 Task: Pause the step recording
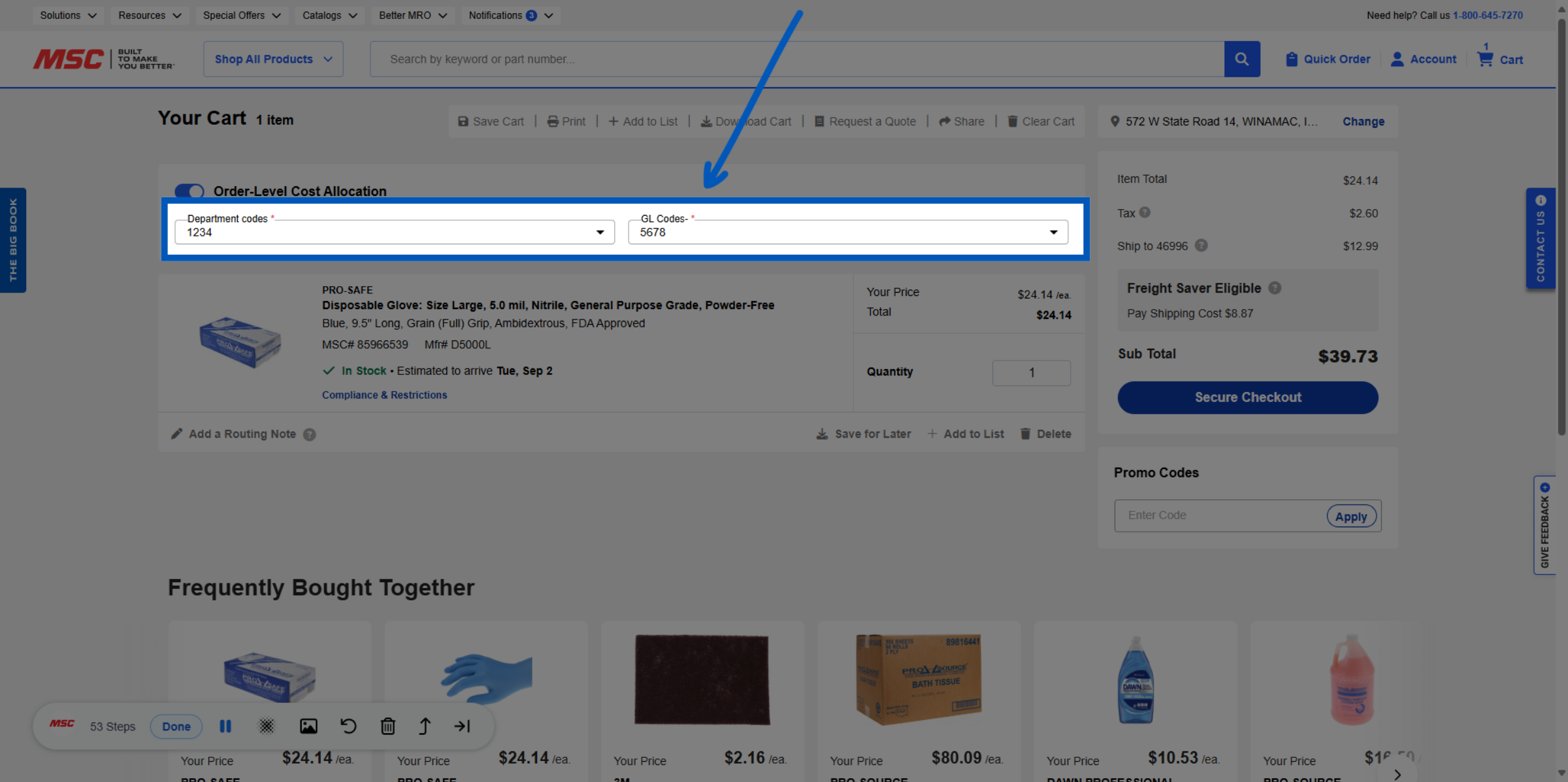coord(225,726)
